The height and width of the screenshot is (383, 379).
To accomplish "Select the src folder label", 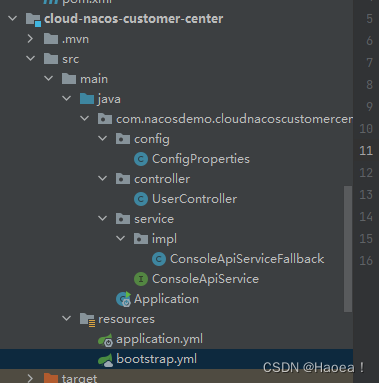I will [x=70, y=59].
